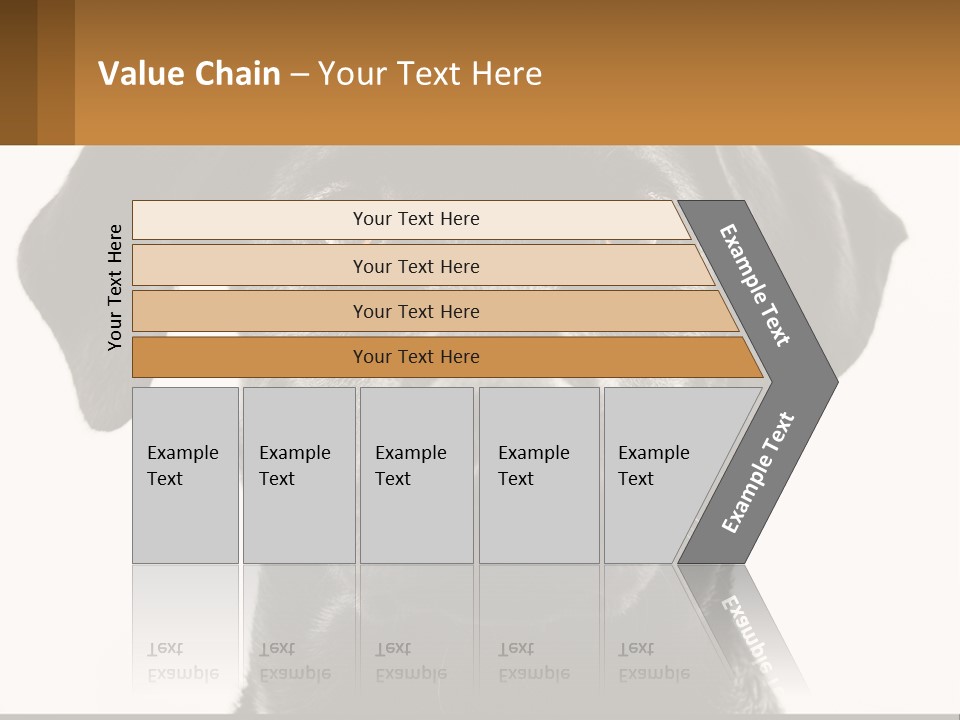Image resolution: width=960 pixels, height=720 pixels.
Task: Select the third tan 'Your Text Here' bar
Action: pyautogui.click(x=435, y=311)
